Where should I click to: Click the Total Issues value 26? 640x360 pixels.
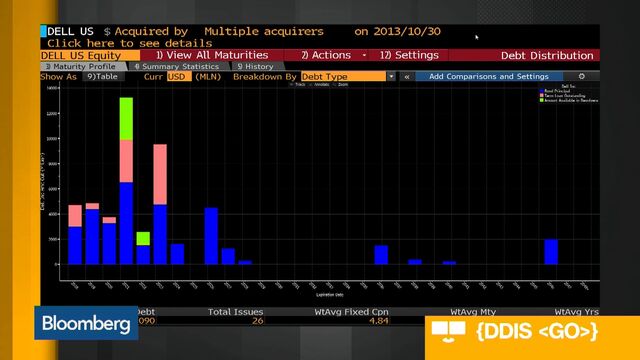pos(257,321)
